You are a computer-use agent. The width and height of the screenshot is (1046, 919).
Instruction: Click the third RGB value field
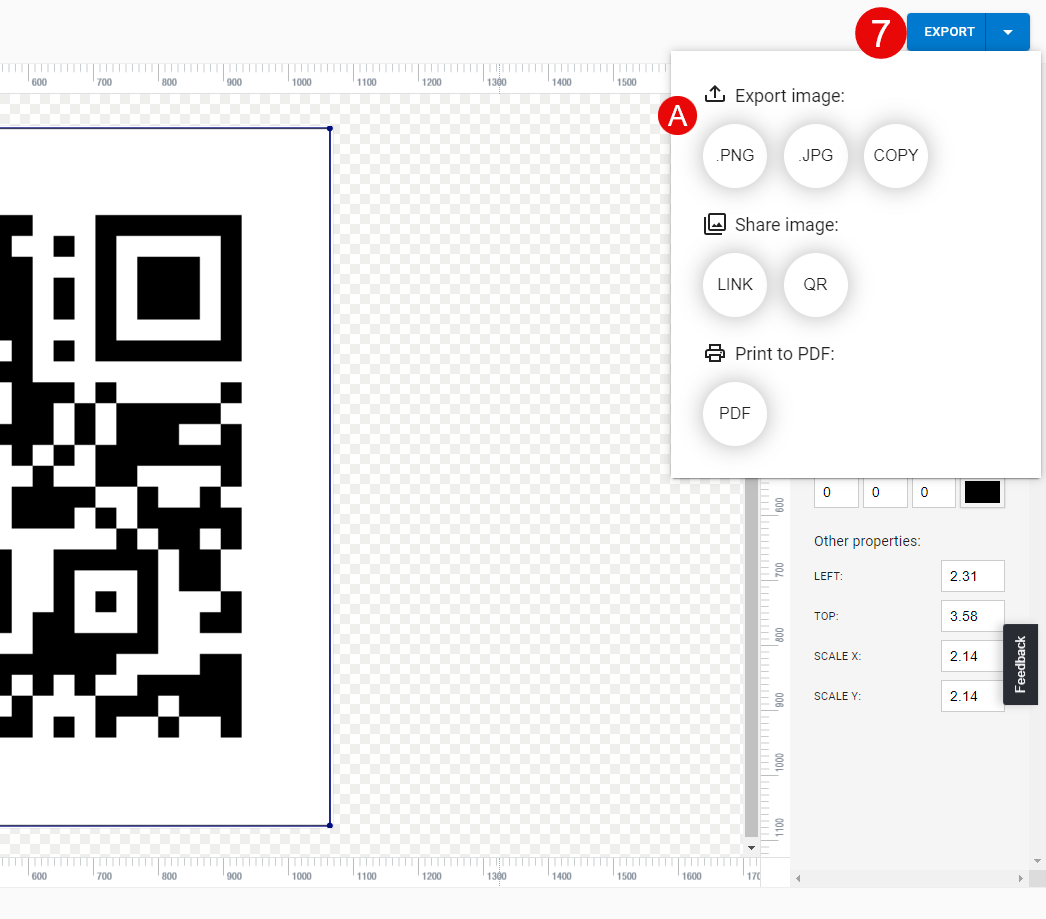933,493
